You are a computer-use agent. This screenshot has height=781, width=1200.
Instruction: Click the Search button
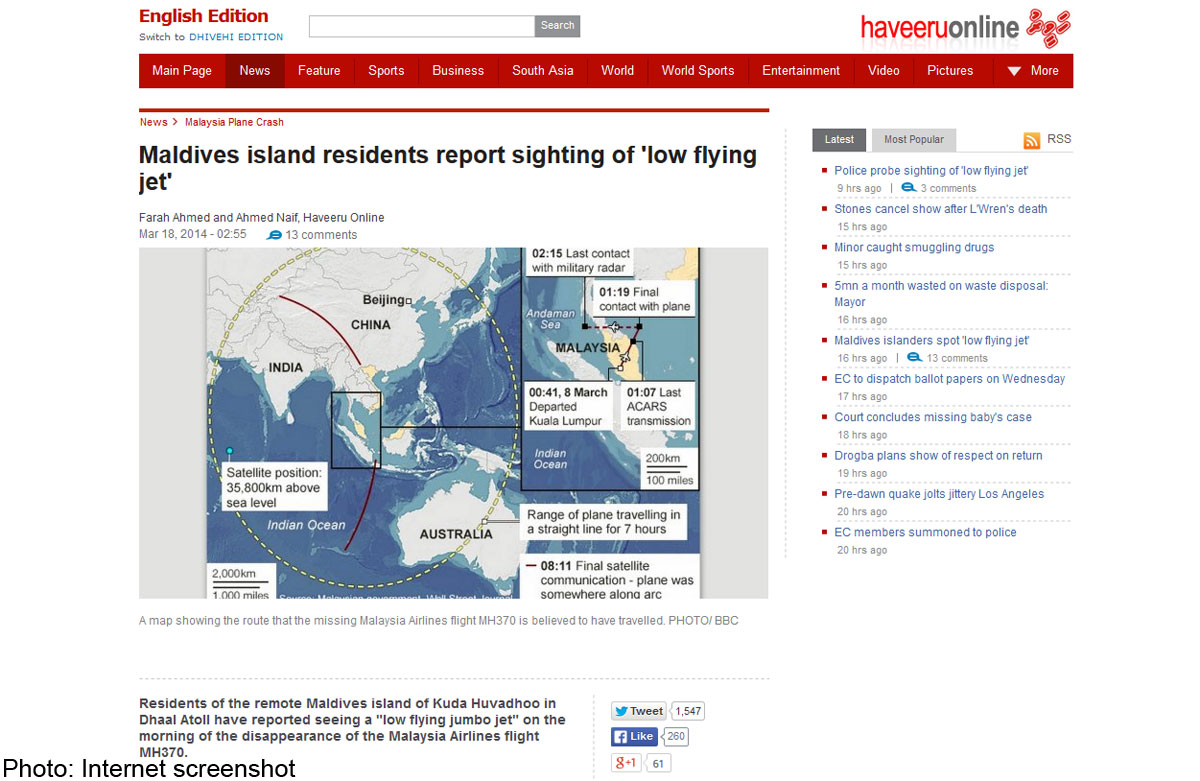(x=558, y=26)
